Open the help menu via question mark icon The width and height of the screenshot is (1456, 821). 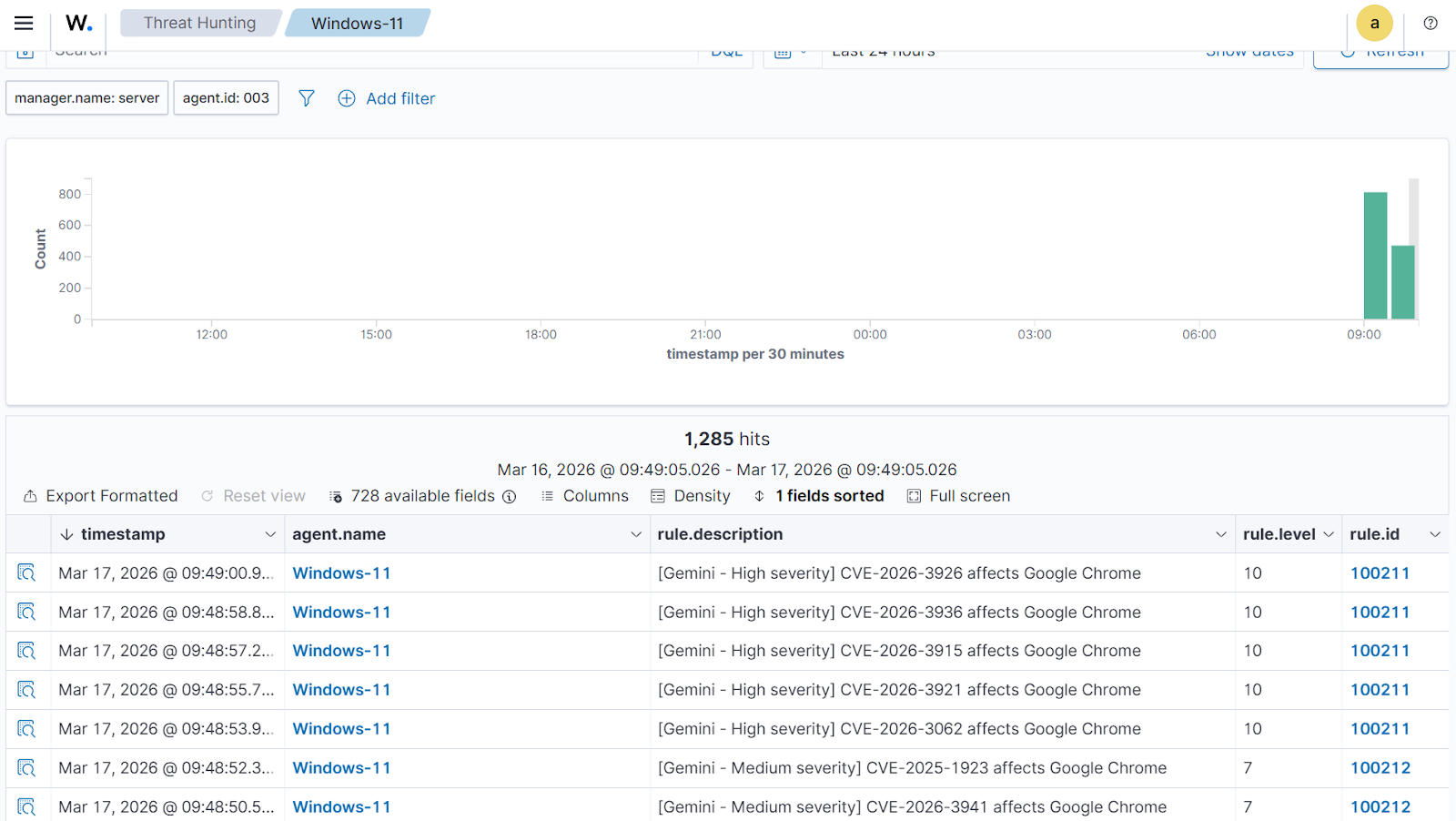pos(1431,23)
